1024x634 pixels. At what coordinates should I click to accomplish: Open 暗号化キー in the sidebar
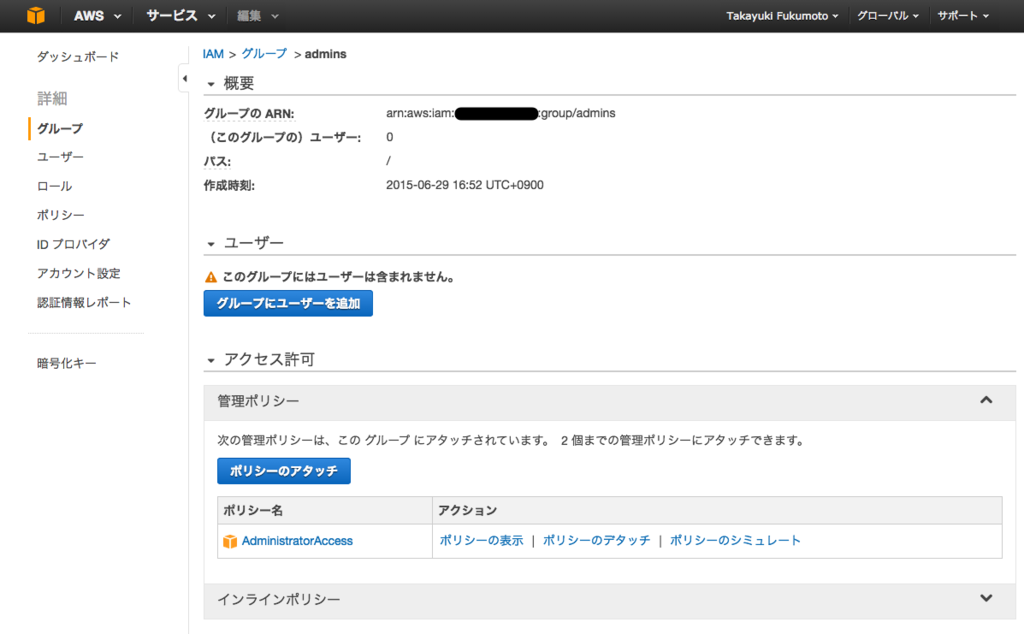pos(67,364)
